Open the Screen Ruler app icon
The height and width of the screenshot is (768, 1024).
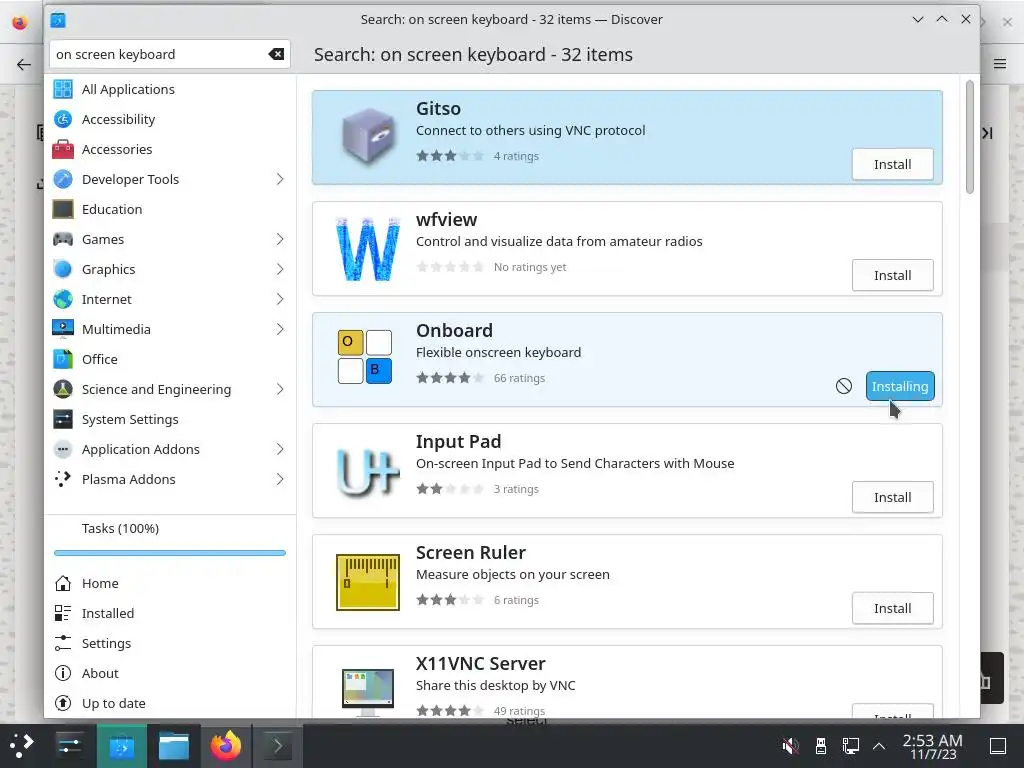coord(368,582)
